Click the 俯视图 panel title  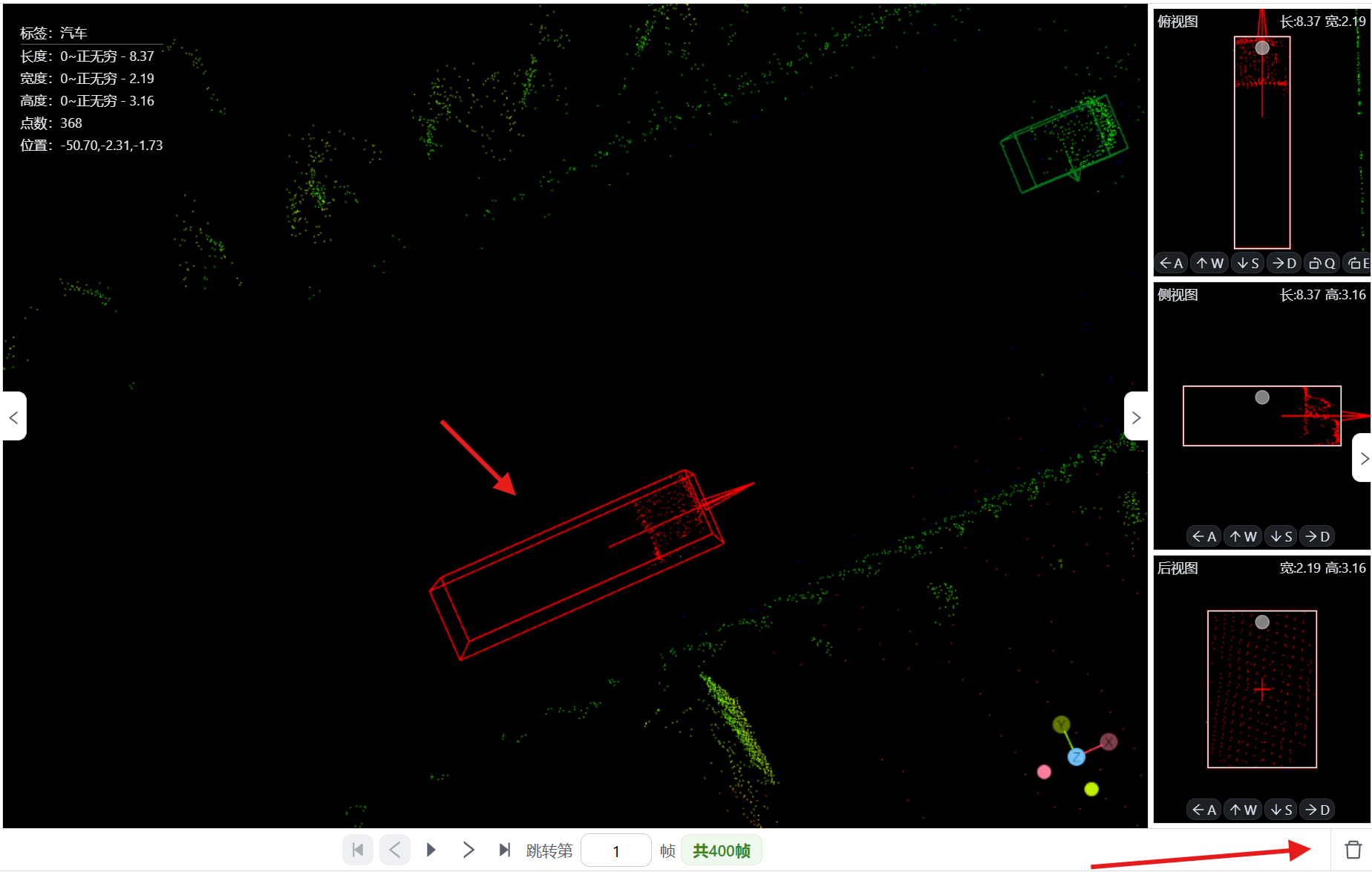[x=1177, y=22]
